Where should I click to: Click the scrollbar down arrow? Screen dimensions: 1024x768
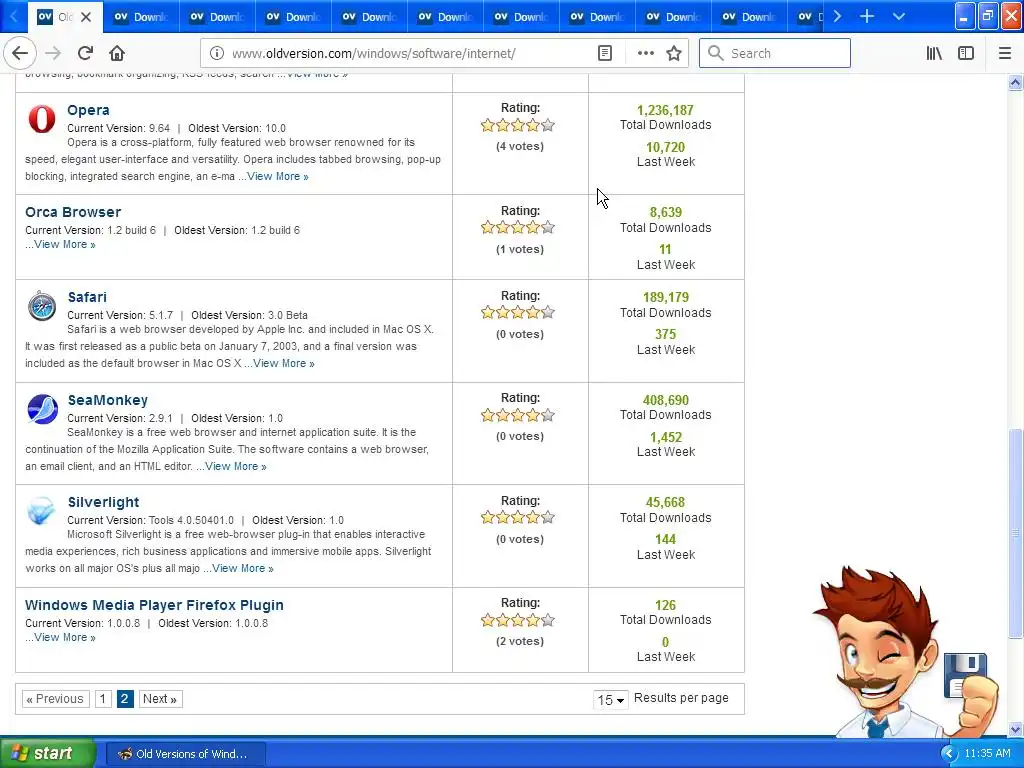[x=1015, y=729]
